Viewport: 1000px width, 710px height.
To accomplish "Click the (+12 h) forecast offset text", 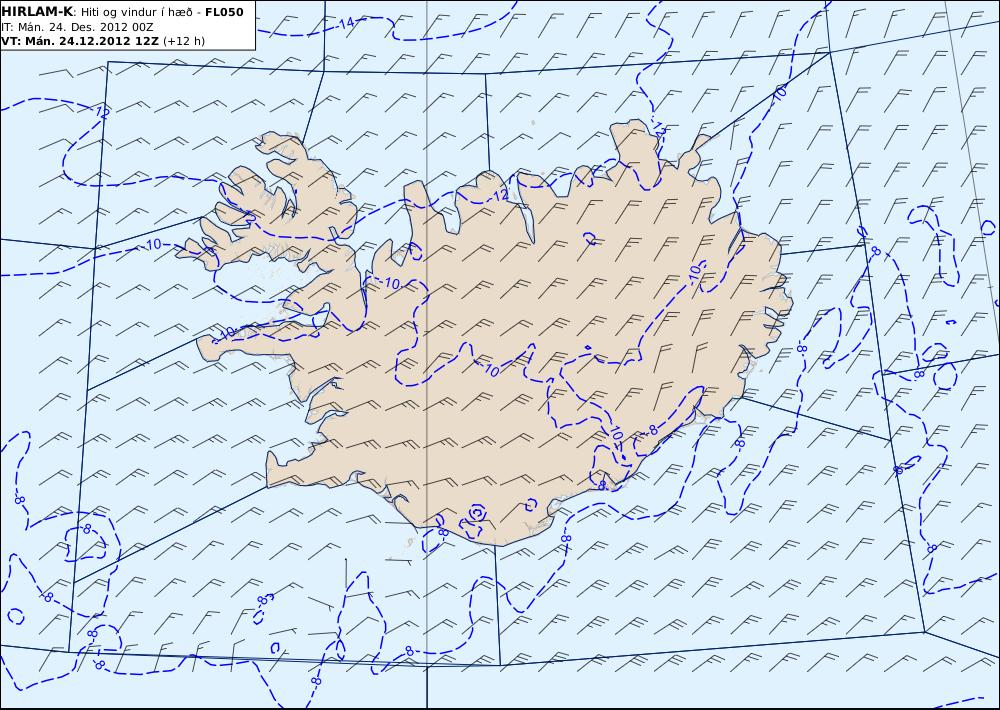I will coord(184,41).
